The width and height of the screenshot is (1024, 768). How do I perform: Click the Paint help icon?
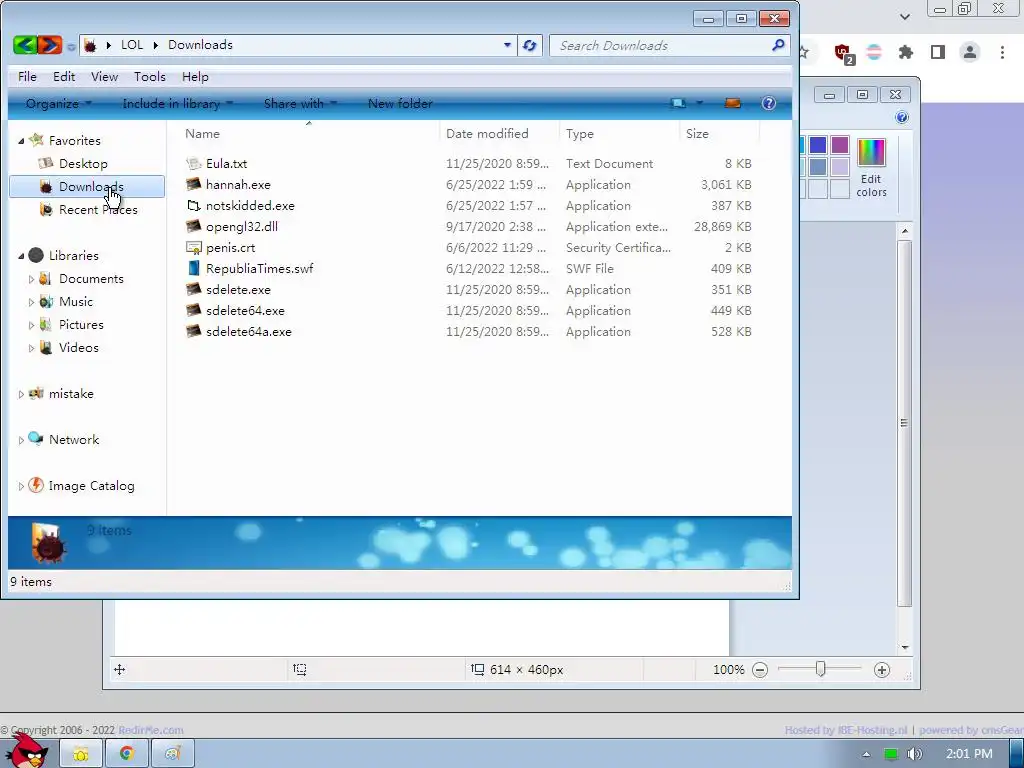coord(902,118)
